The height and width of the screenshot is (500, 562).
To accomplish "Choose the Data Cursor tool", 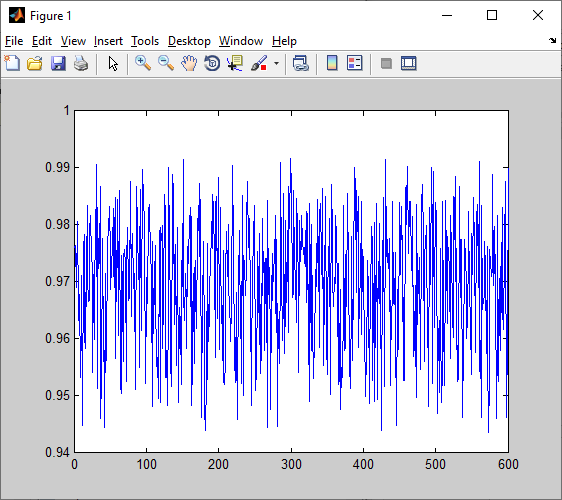I will tap(235, 63).
